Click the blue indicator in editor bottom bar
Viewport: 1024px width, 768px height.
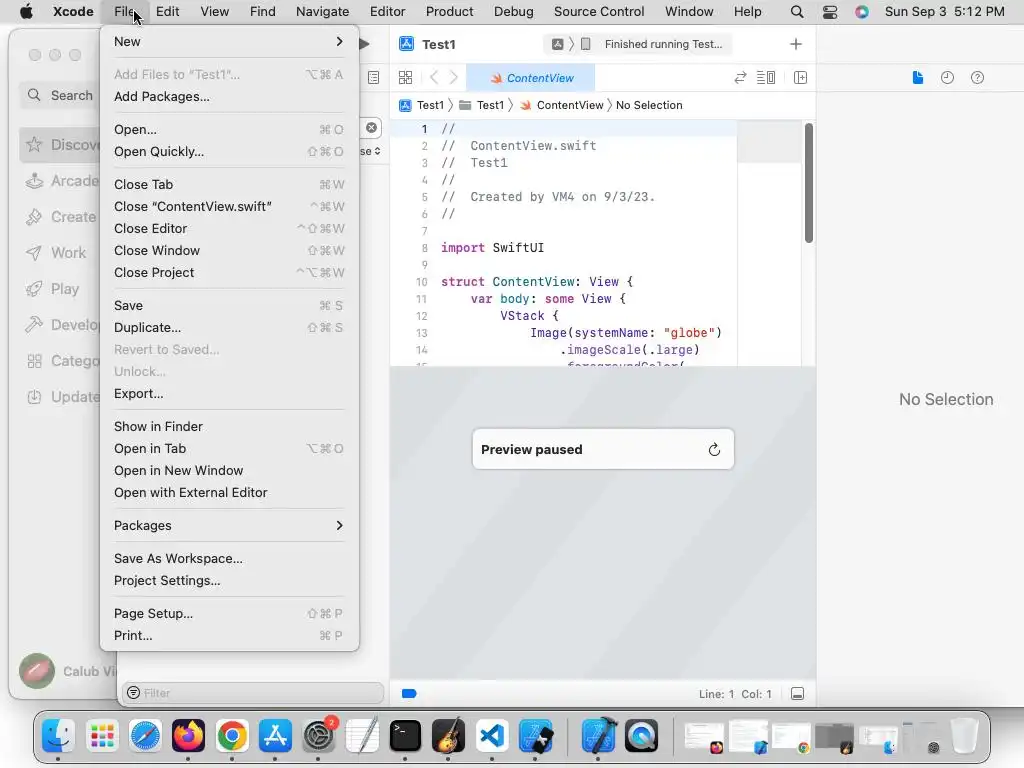(409, 694)
